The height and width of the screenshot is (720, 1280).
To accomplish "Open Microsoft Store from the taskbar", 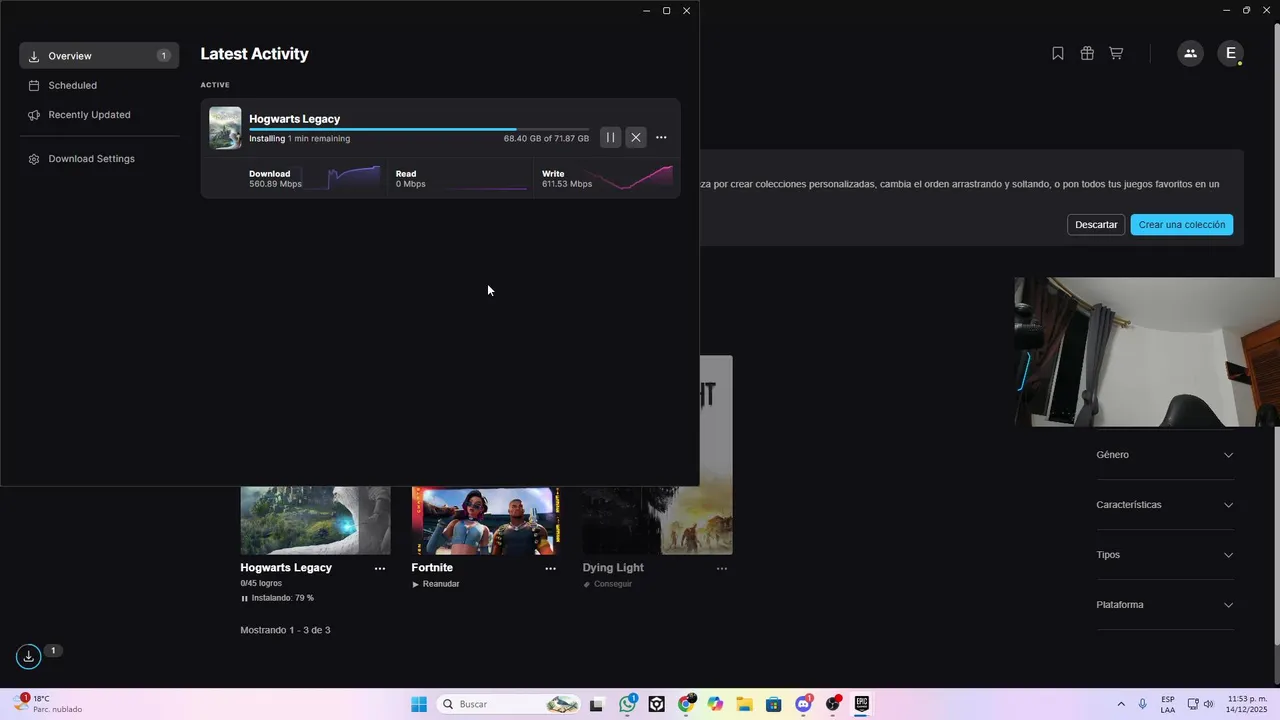I will [x=774, y=705].
